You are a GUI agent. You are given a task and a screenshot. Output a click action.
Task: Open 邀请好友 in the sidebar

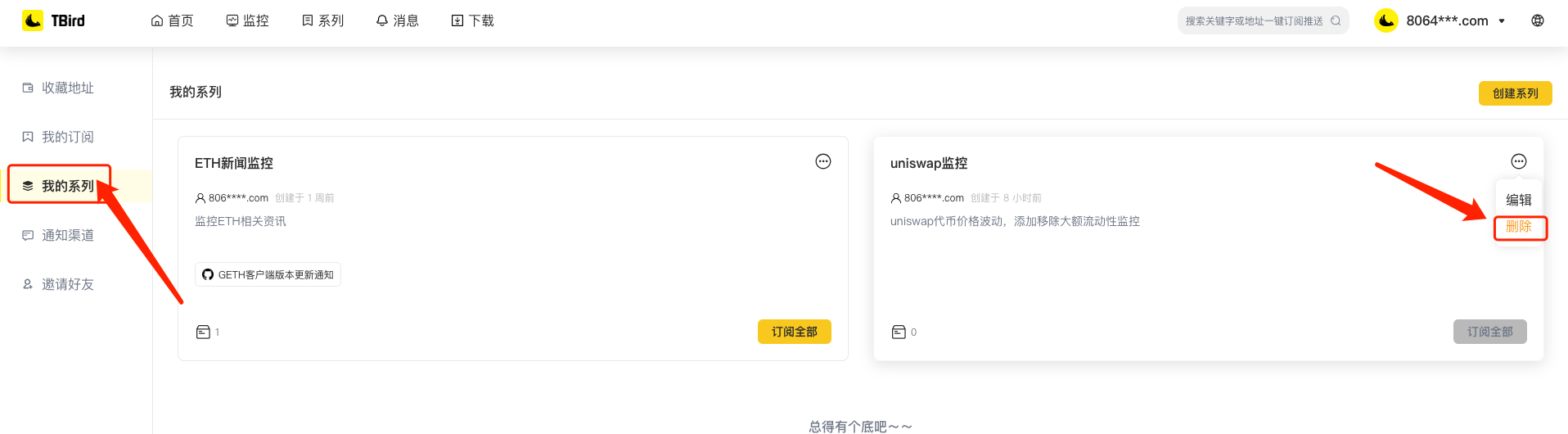(x=67, y=284)
